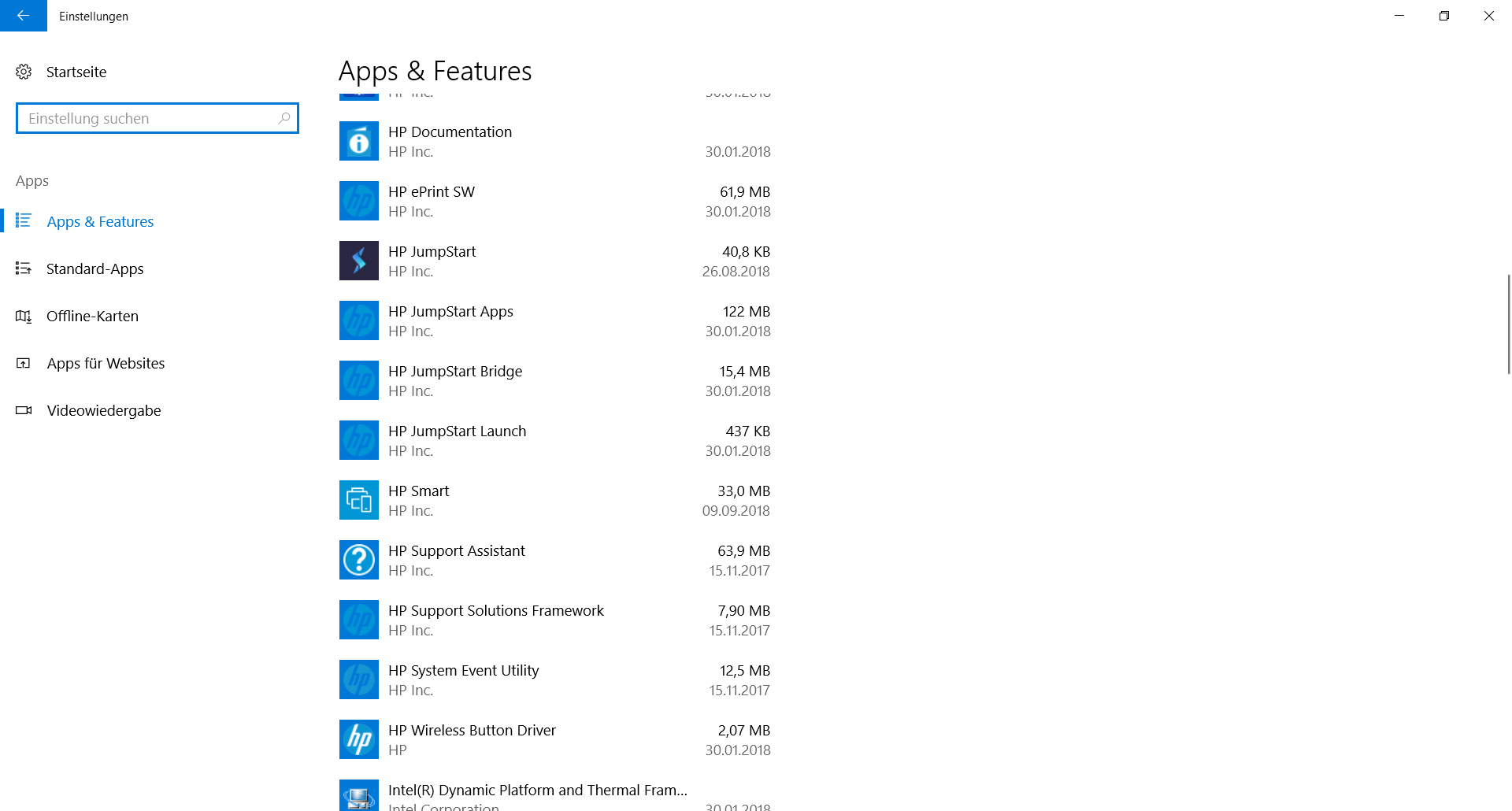Click the HP Support Assistant question-mark icon
The height and width of the screenshot is (811, 1512).
[x=359, y=560]
